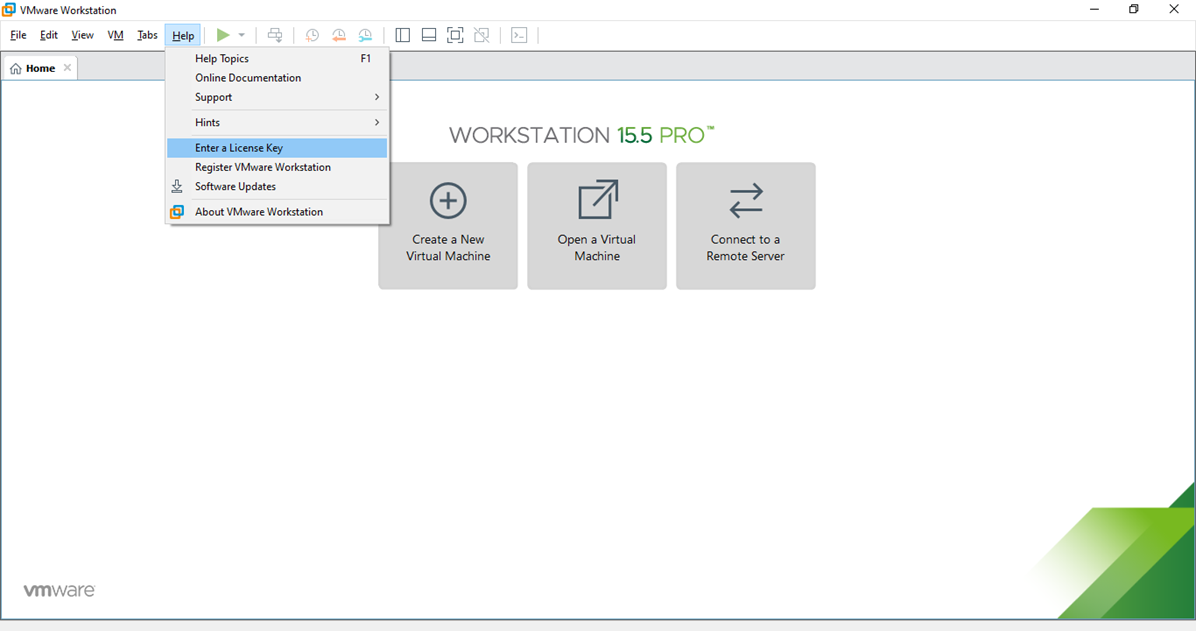
Task: Click the console view toolbar icon
Action: (x=519, y=36)
